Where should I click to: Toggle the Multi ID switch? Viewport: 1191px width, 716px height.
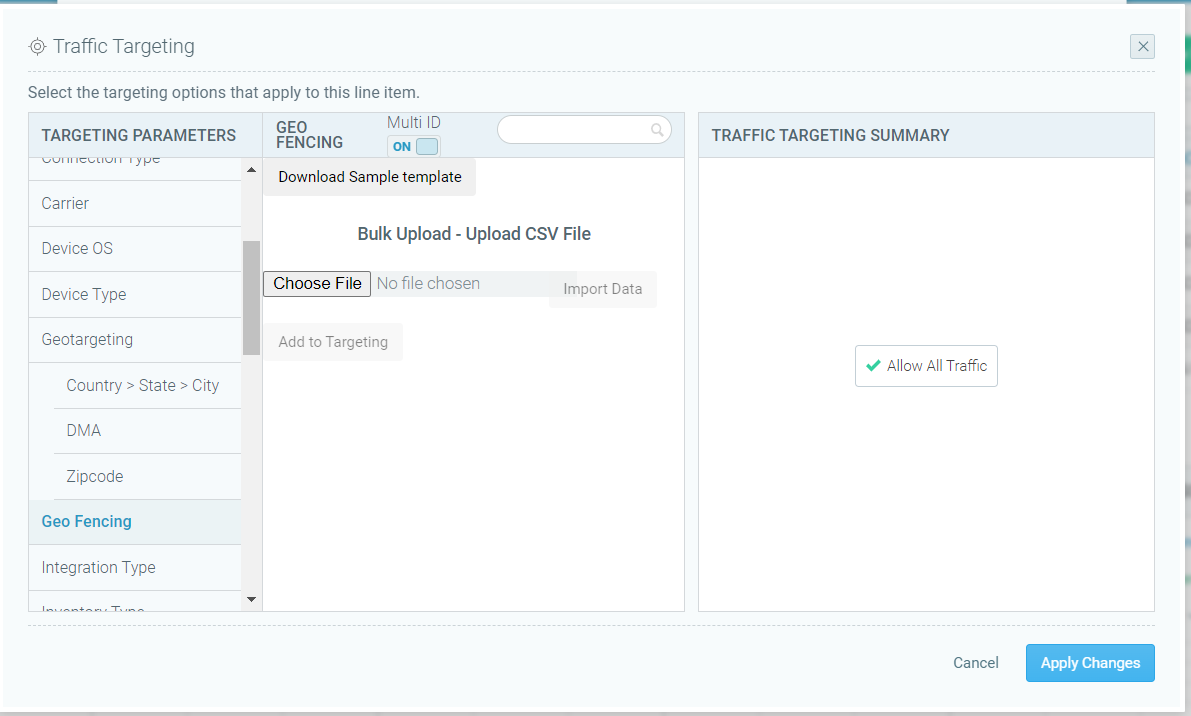click(x=414, y=146)
